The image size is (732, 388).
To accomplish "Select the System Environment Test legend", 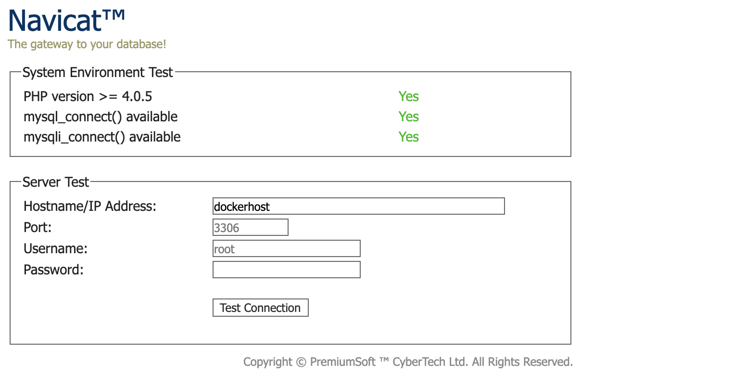I will [x=98, y=72].
